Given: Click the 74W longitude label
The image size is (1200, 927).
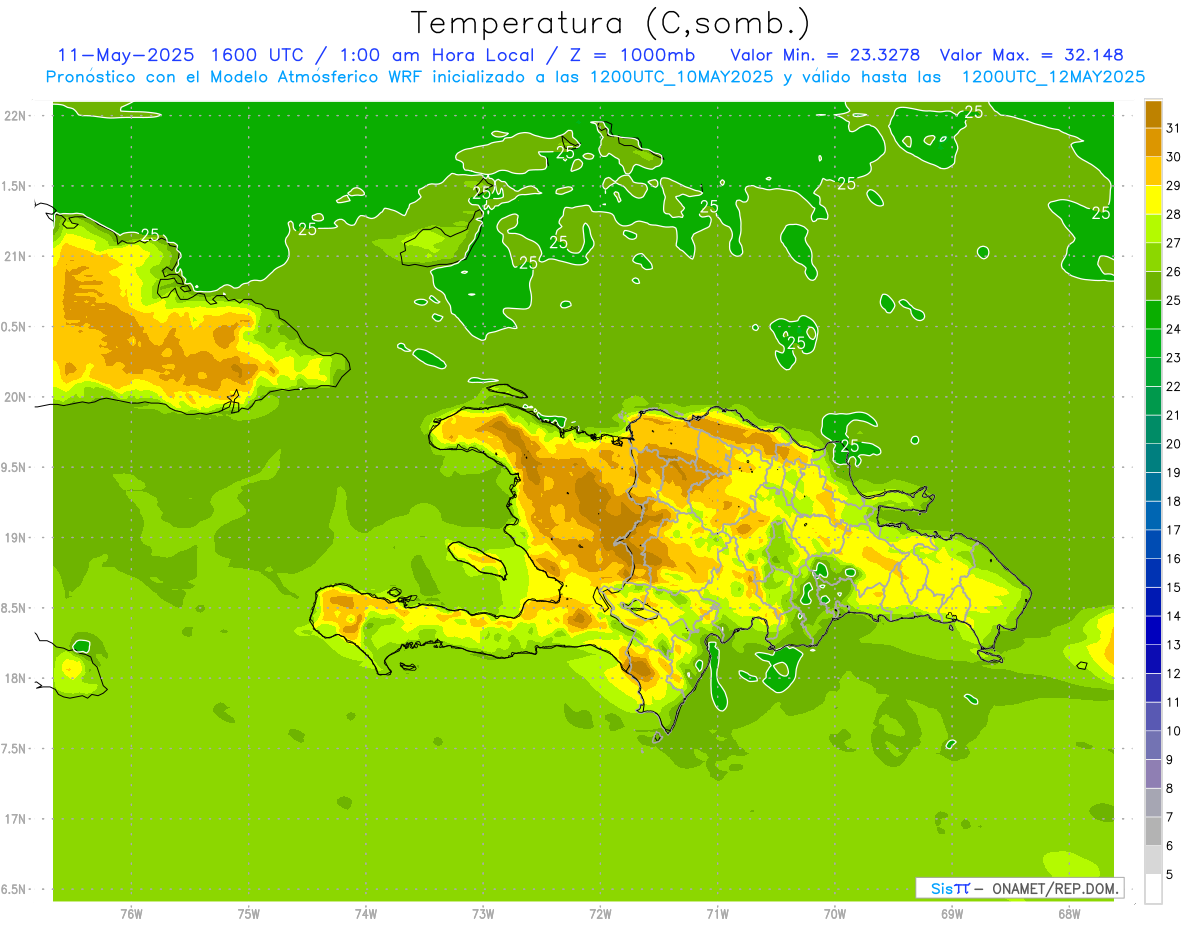Looking at the screenshot, I should coord(366,914).
